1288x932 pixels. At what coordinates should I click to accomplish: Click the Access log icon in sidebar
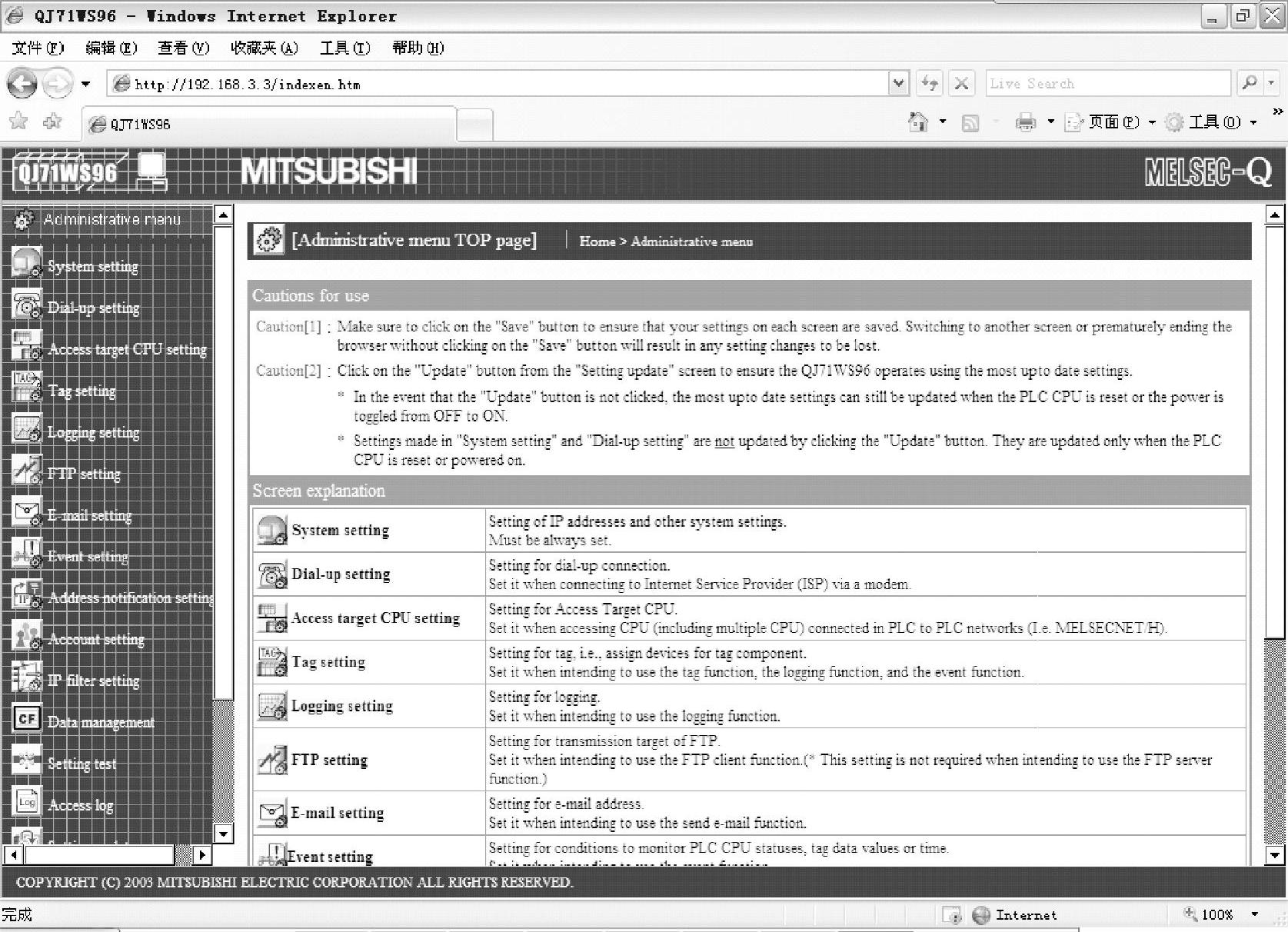[27, 803]
